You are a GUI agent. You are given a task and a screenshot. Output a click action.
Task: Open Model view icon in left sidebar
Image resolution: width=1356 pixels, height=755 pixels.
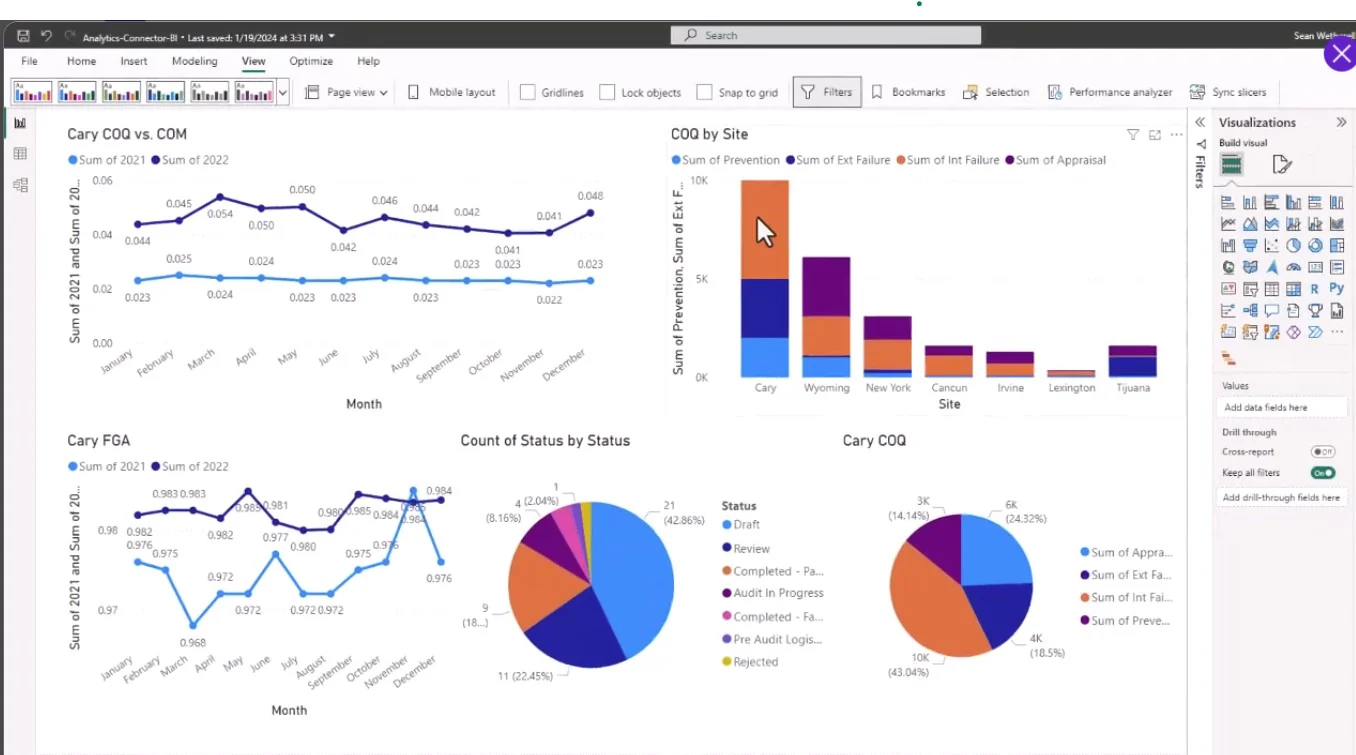(20, 185)
